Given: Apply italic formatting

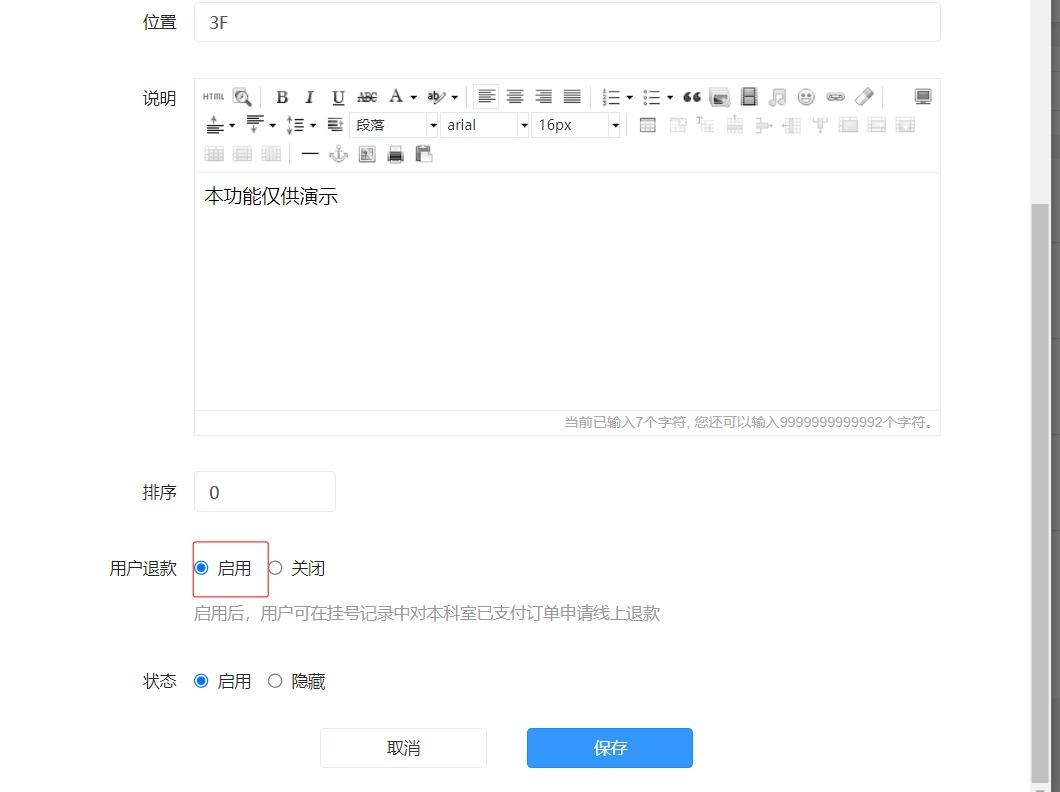Looking at the screenshot, I should click(x=310, y=97).
